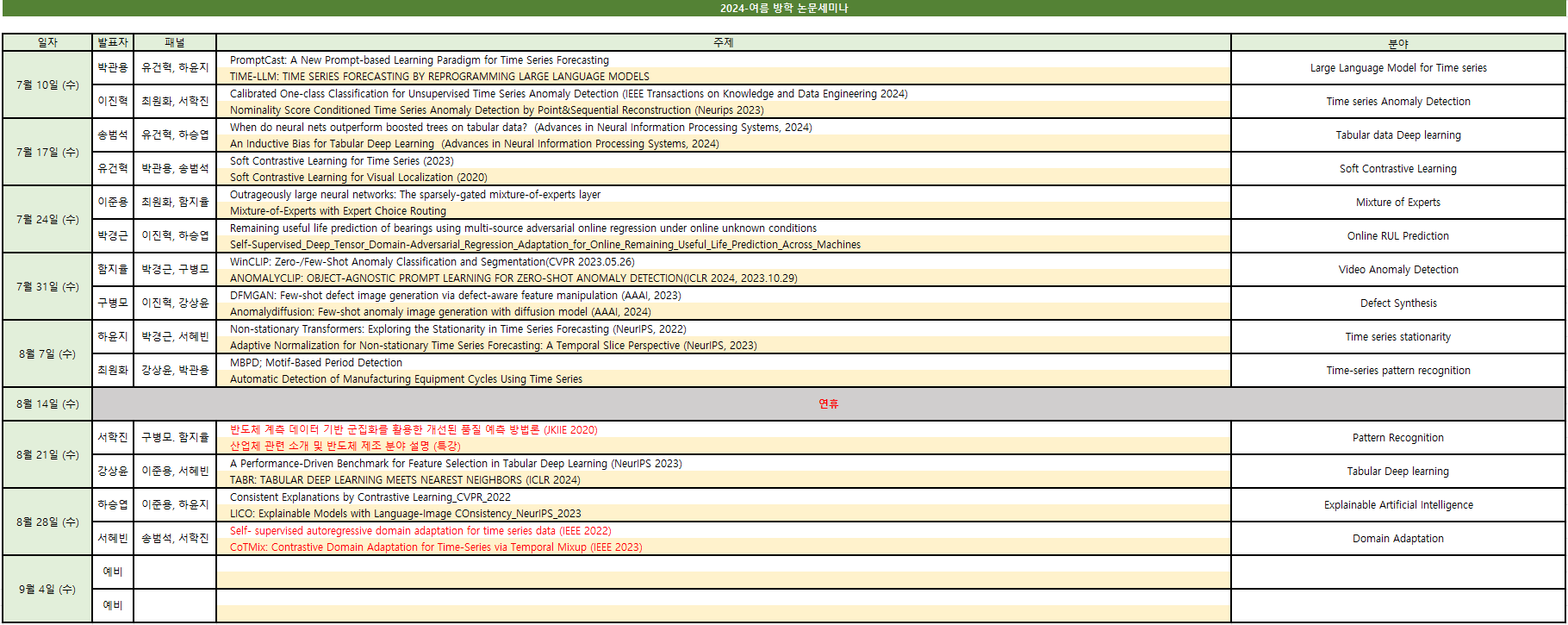Click the 8월 14일 (수) date cell
The height and width of the screenshot is (625, 1568).
coord(47,403)
